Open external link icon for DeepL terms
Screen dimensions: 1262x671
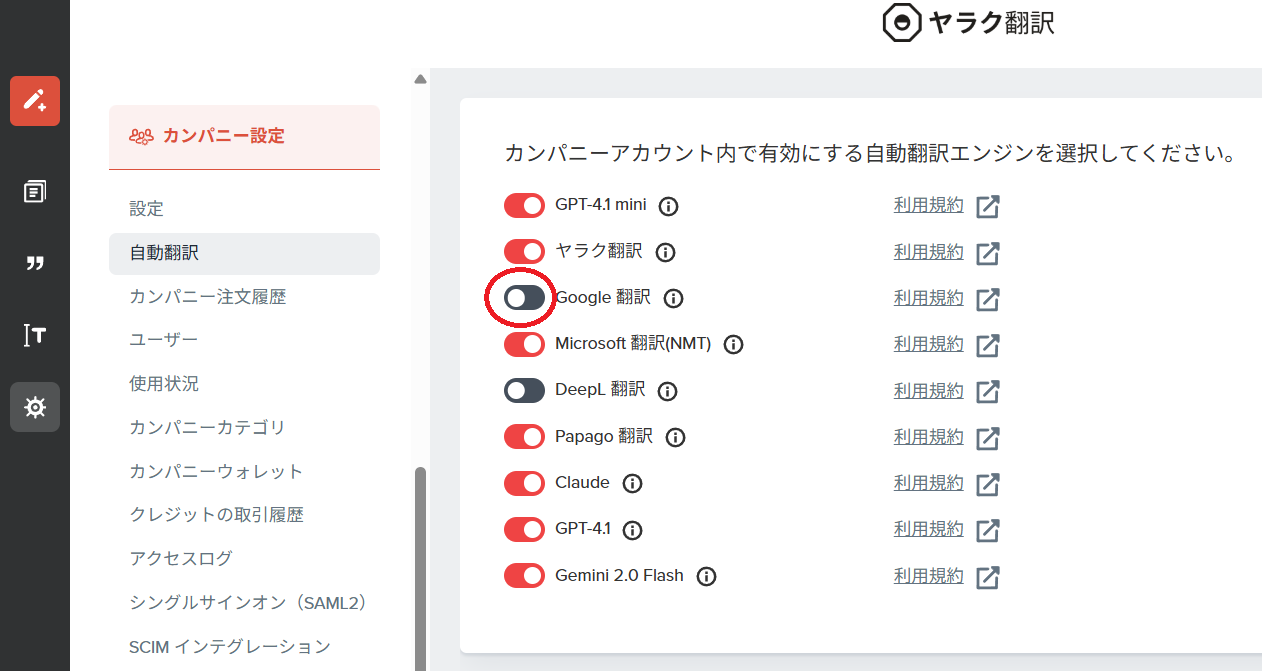[x=988, y=391]
